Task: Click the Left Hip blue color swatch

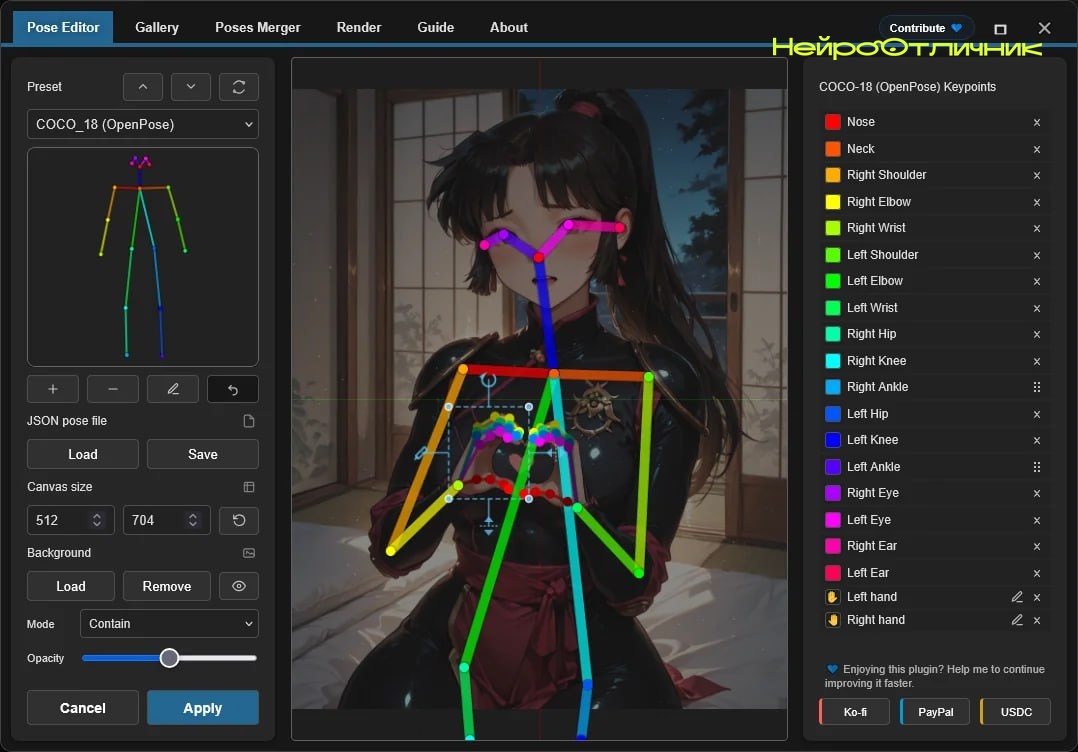Action: [x=833, y=414]
